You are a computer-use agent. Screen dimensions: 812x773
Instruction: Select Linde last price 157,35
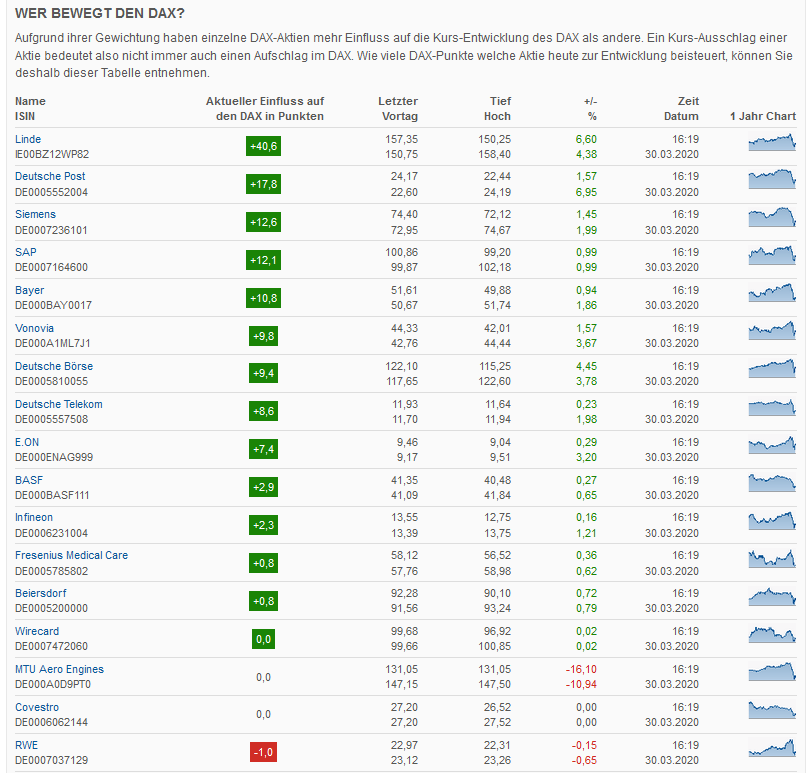point(401,139)
